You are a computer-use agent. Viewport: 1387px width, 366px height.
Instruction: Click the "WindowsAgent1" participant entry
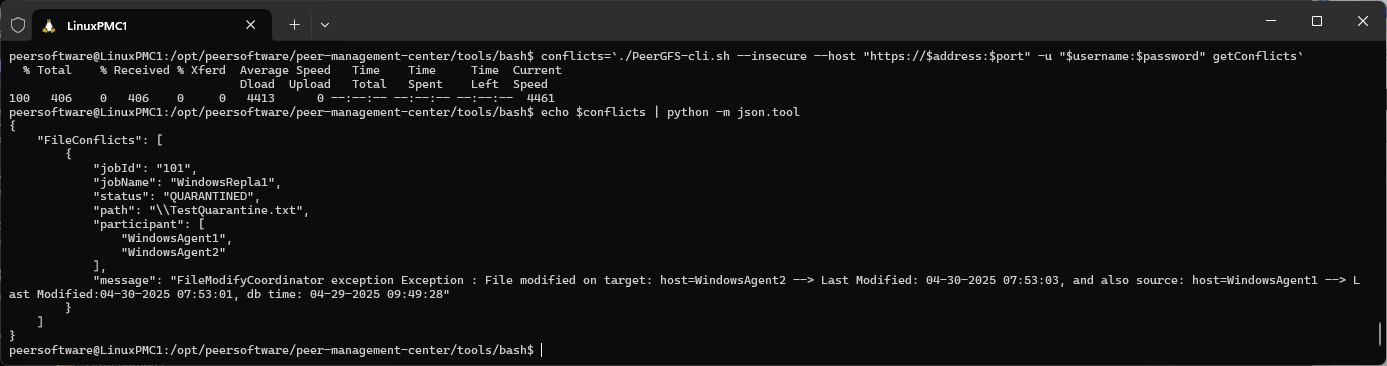tap(175, 238)
